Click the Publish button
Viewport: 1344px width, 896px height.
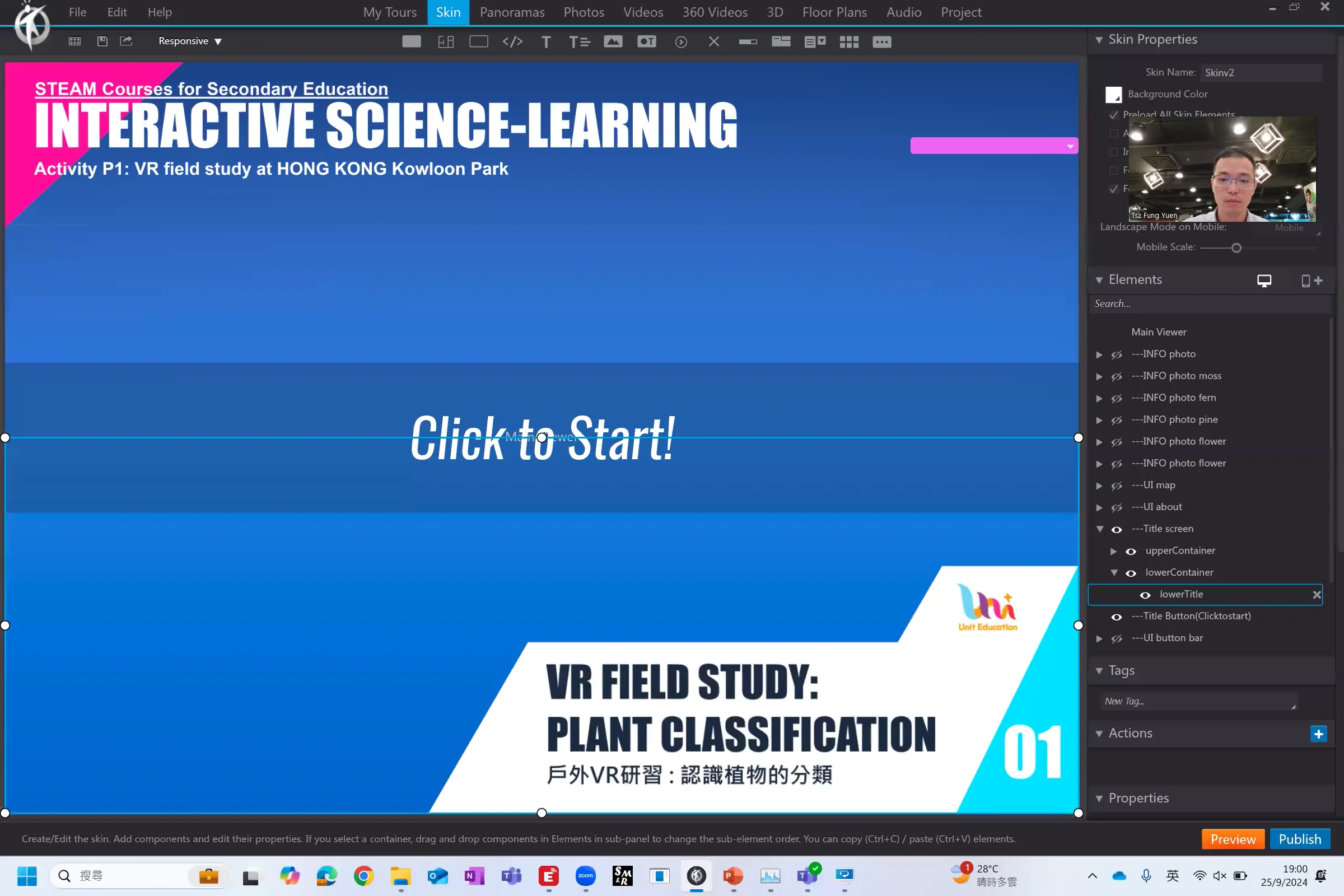(1300, 839)
